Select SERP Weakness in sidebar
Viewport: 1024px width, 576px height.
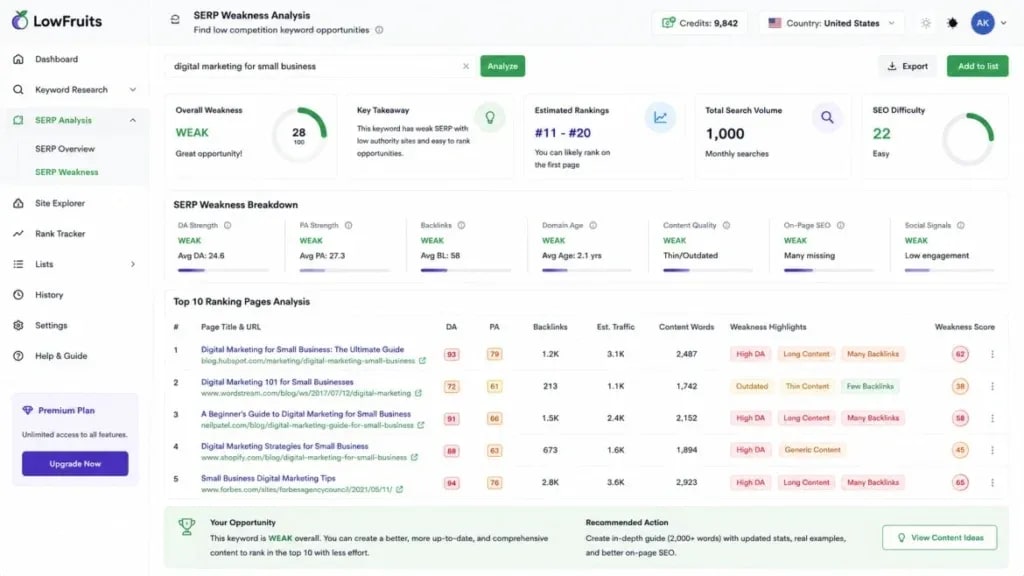point(67,172)
